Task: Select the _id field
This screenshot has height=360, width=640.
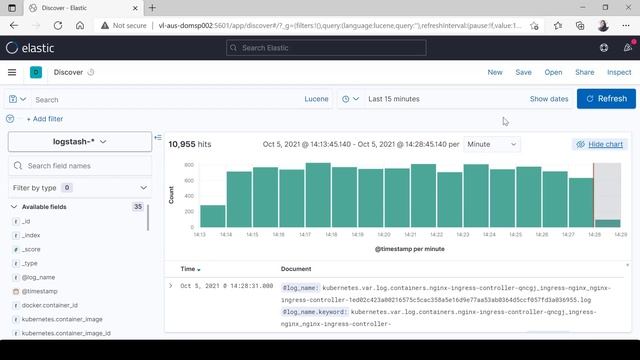Action: 26,221
